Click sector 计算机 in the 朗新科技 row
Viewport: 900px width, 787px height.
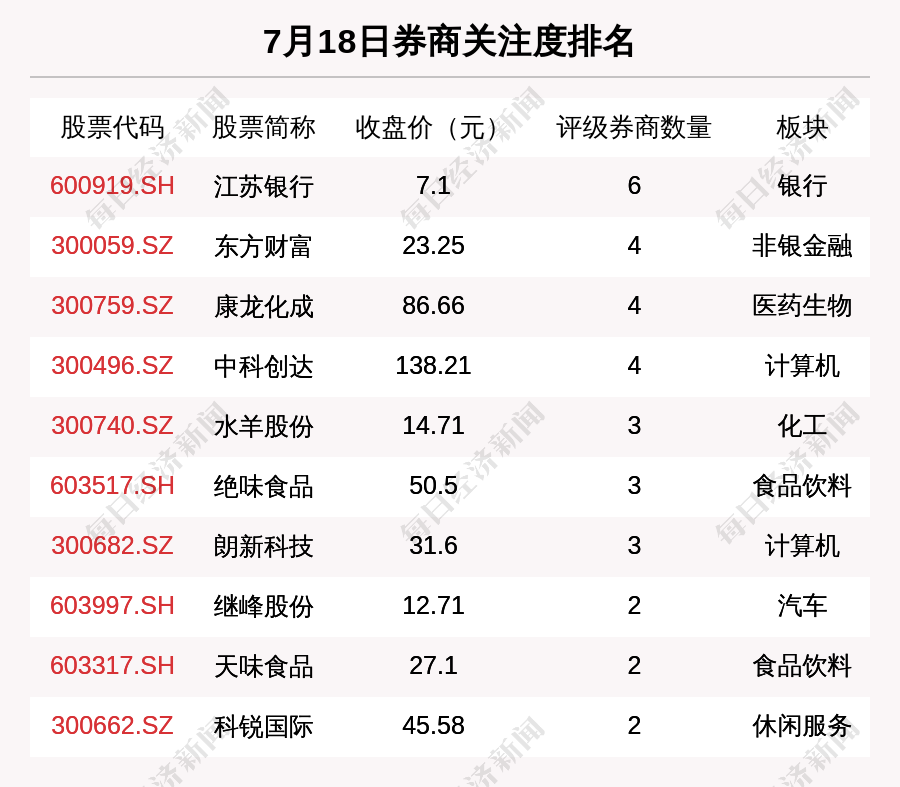pyautogui.click(x=802, y=547)
